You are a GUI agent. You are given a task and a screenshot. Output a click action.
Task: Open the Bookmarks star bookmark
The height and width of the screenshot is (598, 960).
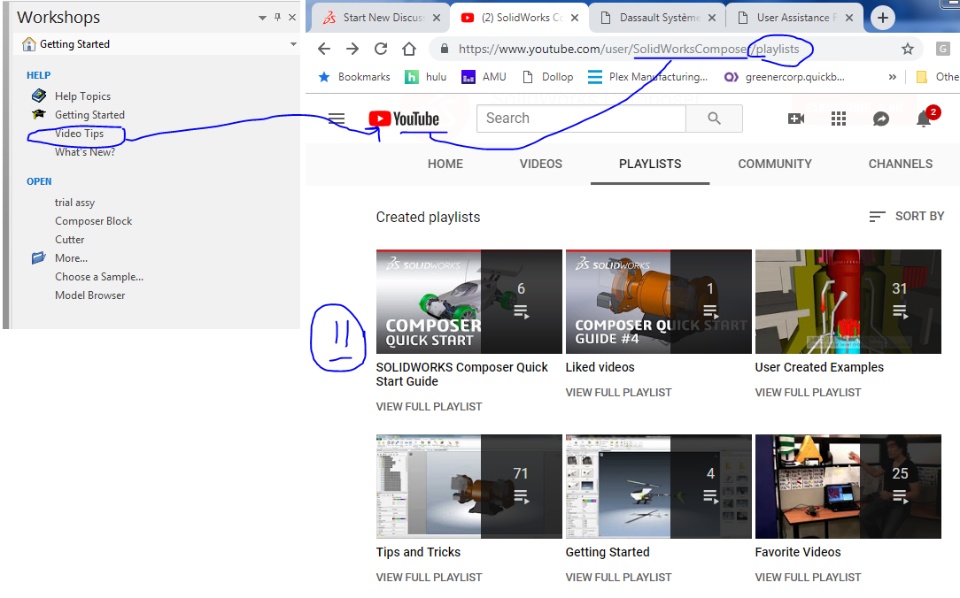coord(354,77)
